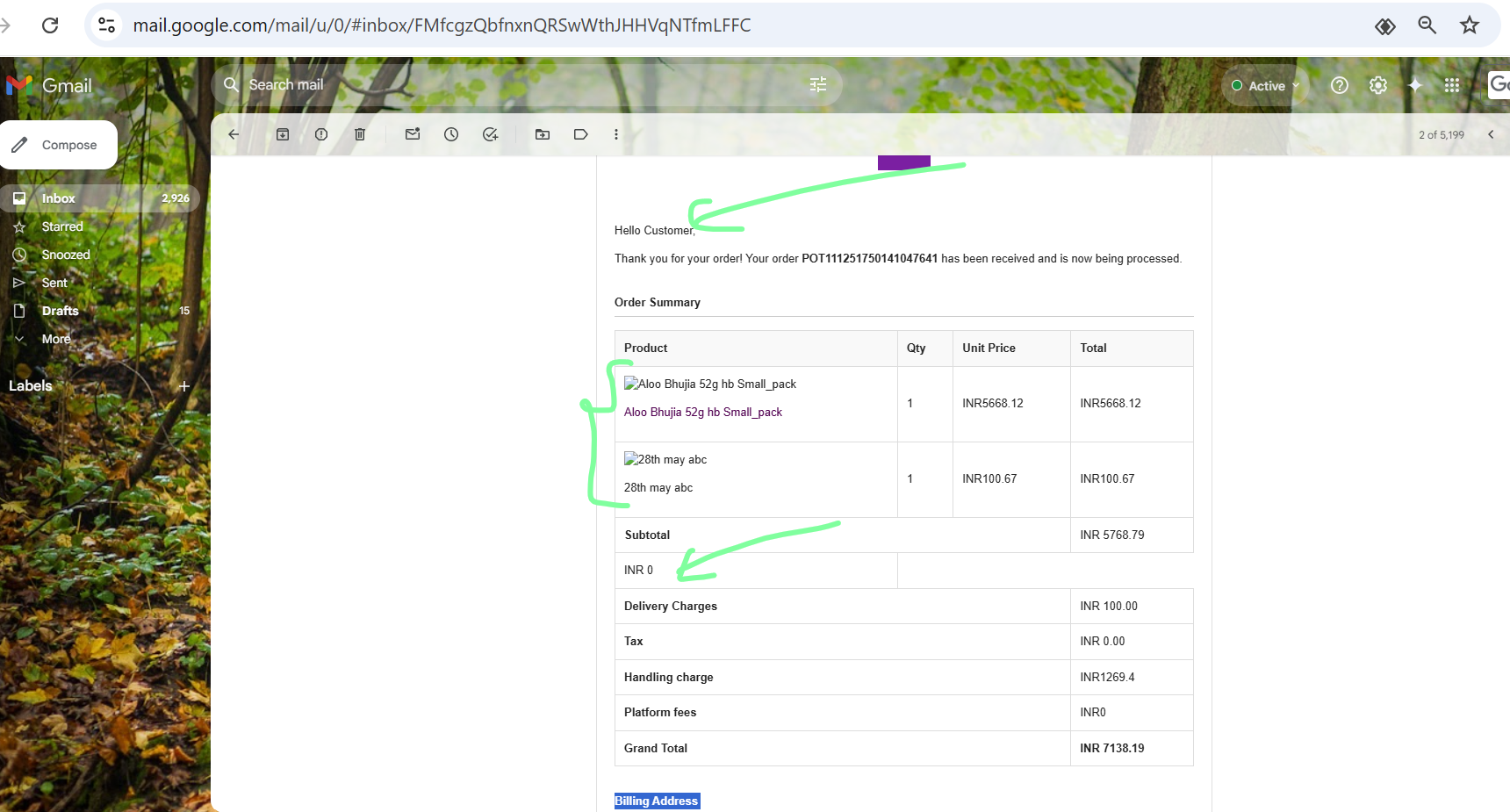Click the Labels tag icon in toolbar
The image size is (1510, 812).
[x=581, y=134]
